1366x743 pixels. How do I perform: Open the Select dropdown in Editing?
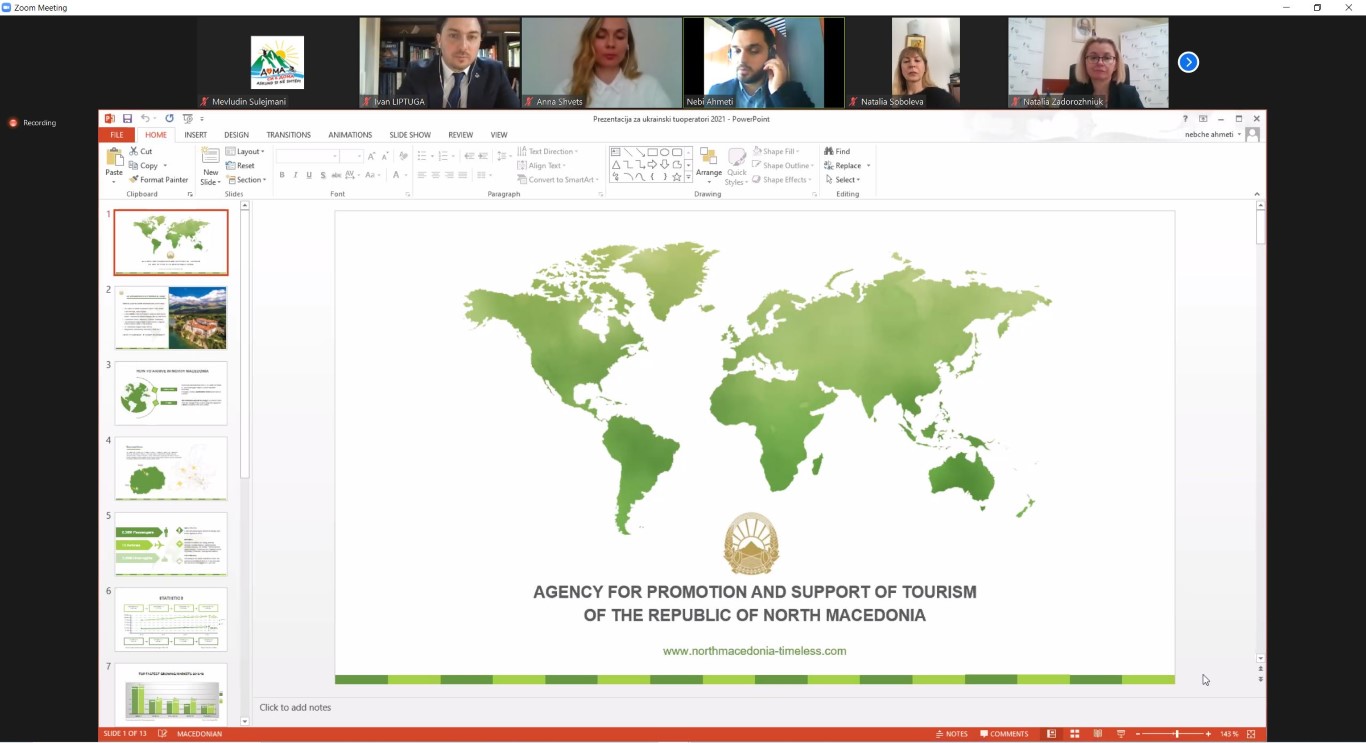coord(843,180)
